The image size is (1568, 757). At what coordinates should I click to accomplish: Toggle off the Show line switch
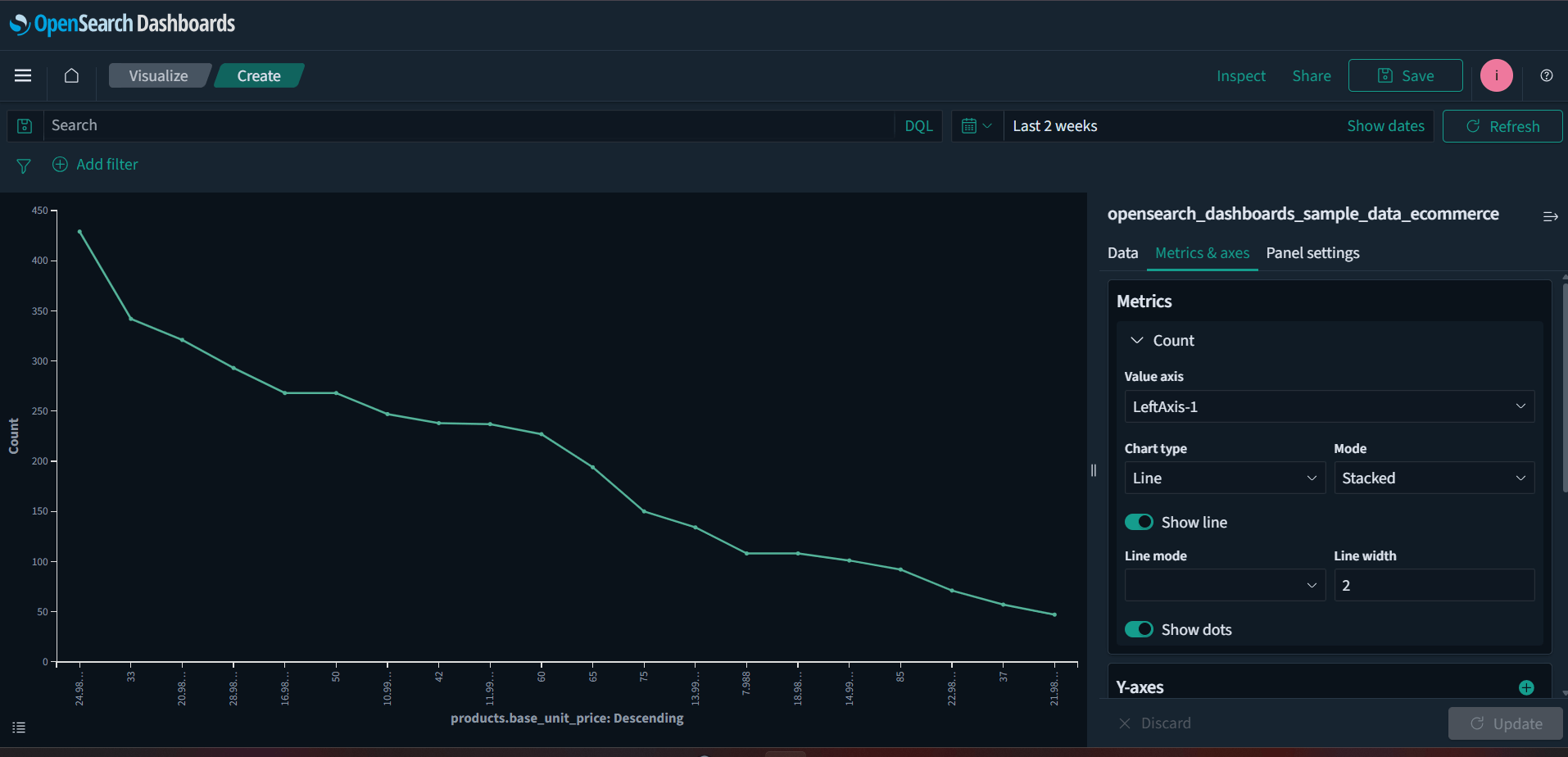pyautogui.click(x=1139, y=522)
